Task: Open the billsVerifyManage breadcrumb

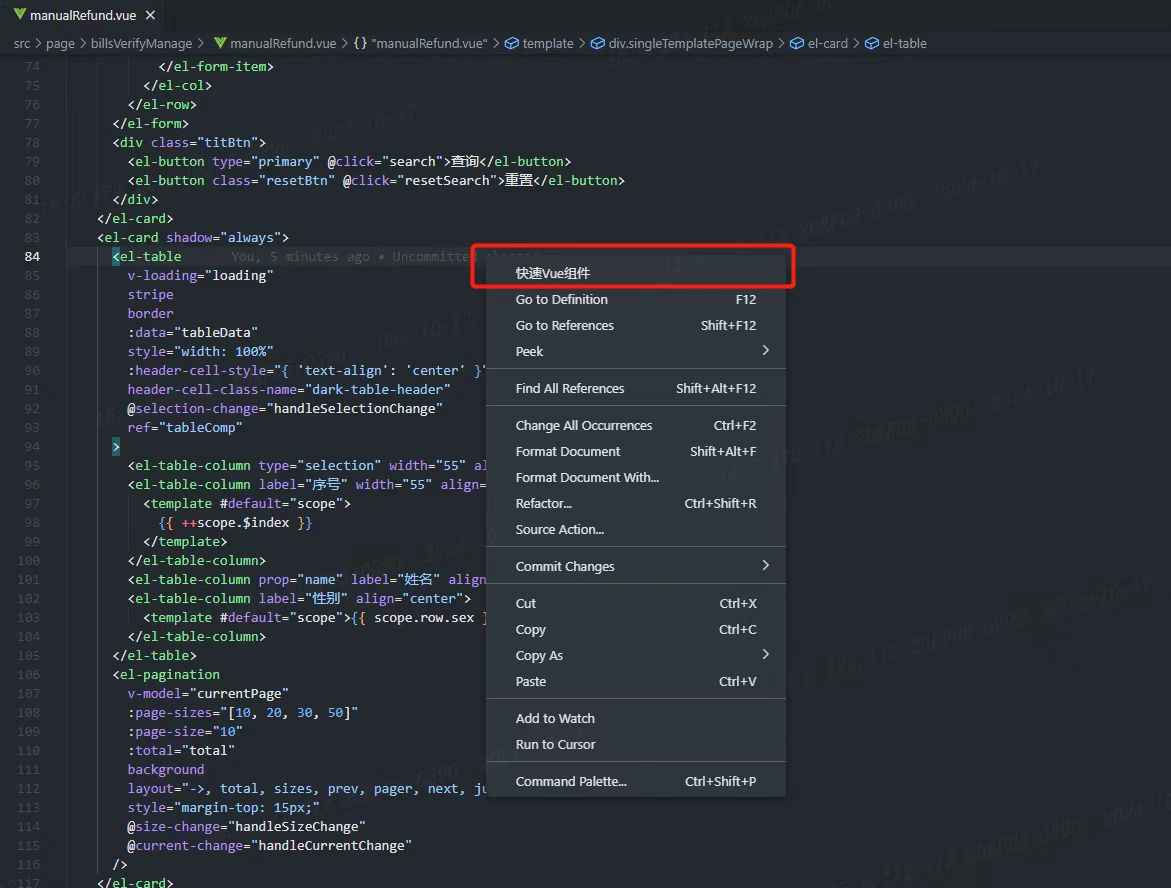Action: [x=141, y=43]
